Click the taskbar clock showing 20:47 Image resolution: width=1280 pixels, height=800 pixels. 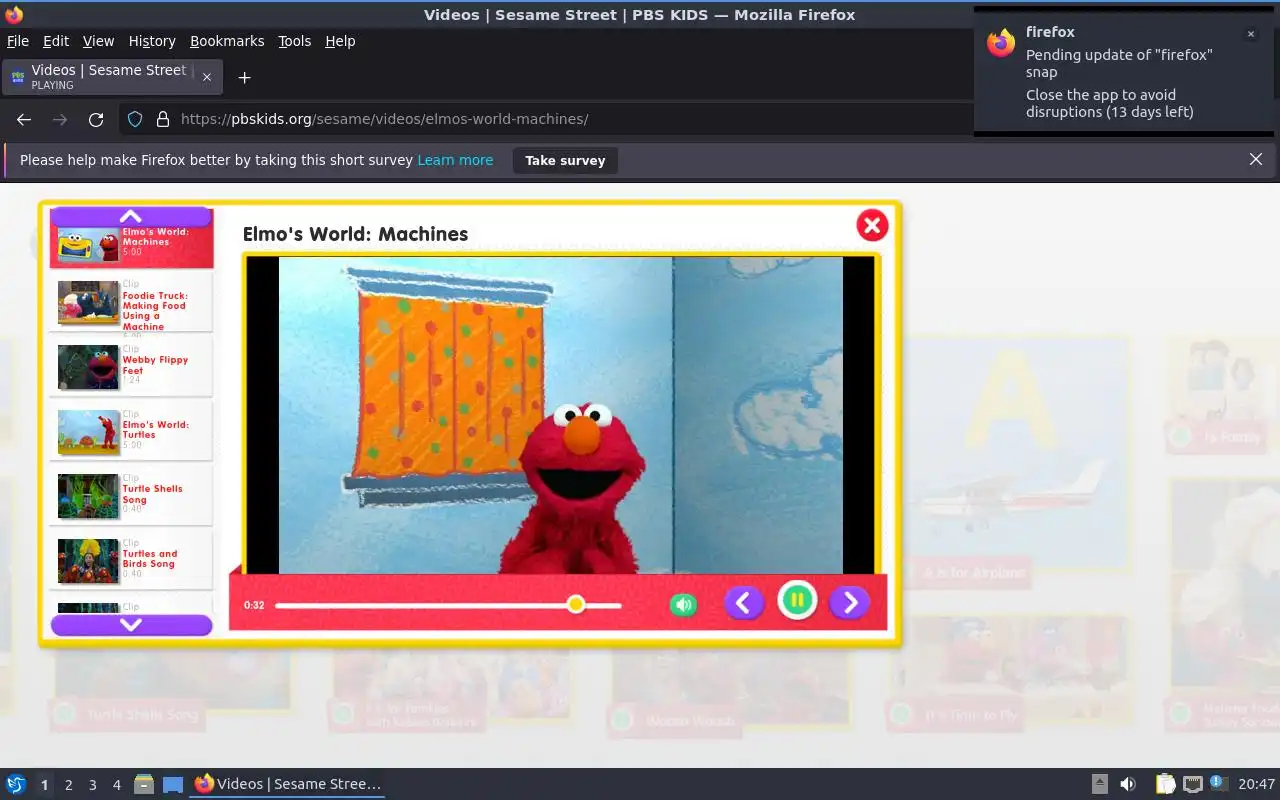coord(1256,784)
